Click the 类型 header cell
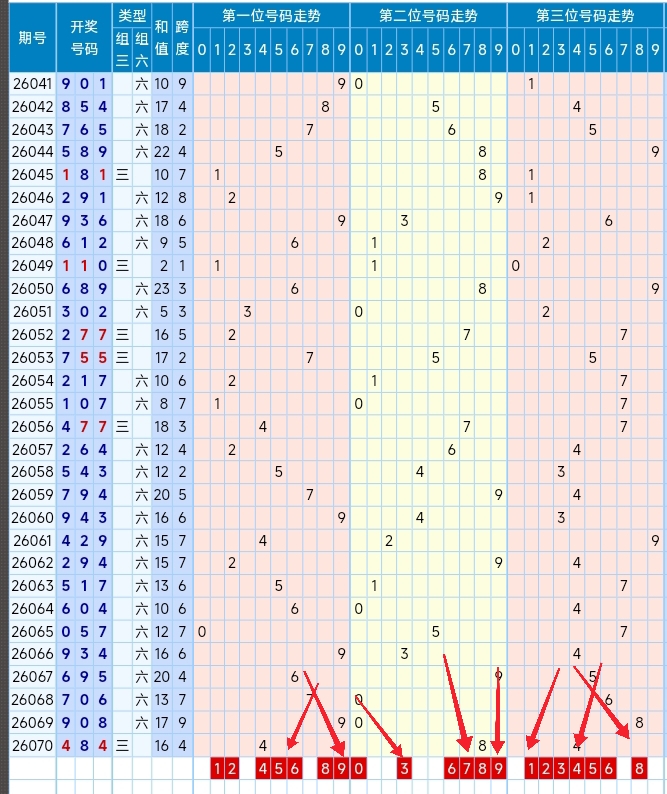 (132, 16)
